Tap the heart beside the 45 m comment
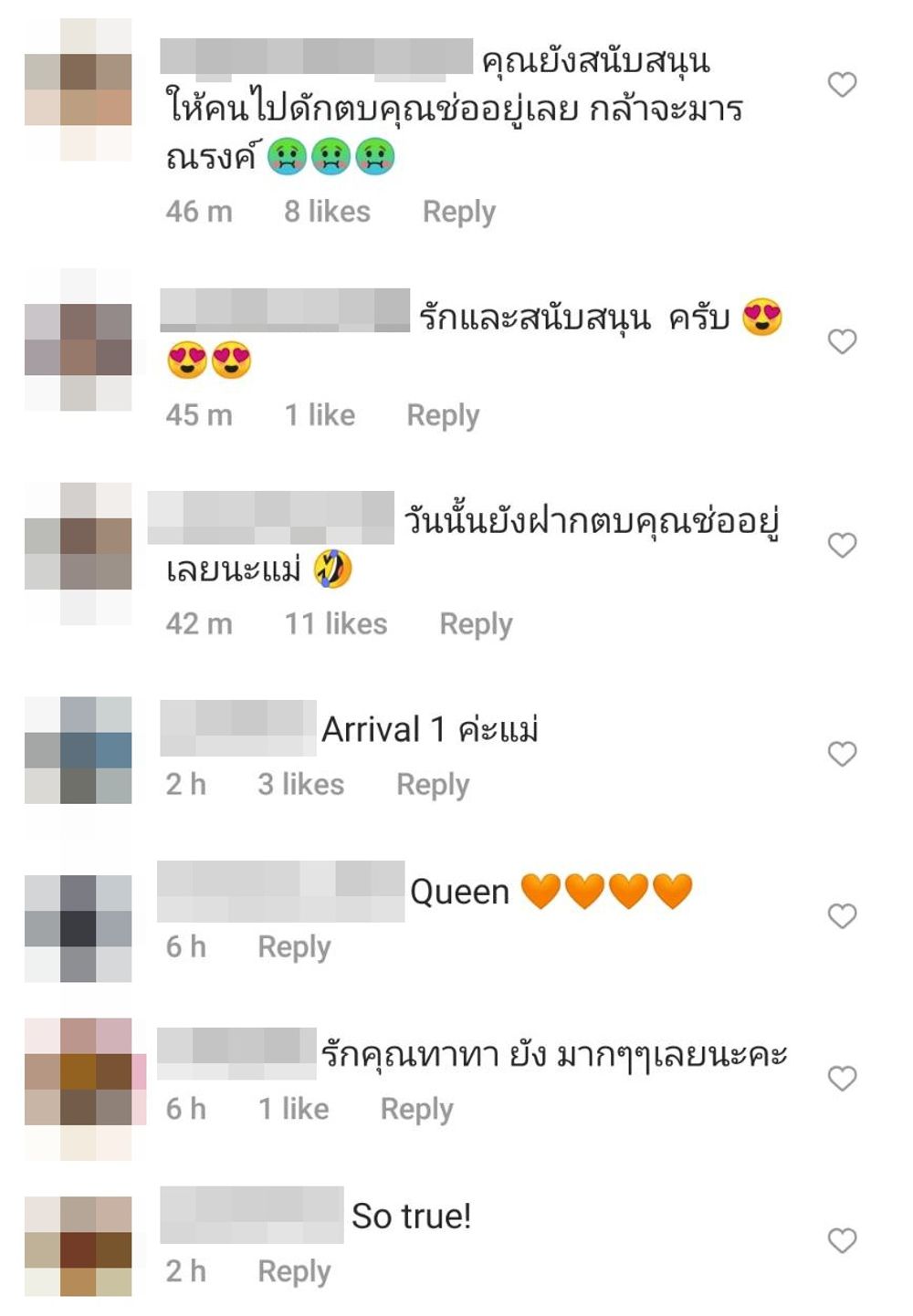Image resolution: width=913 pixels, height=1316 pixels. click(842, 341)
